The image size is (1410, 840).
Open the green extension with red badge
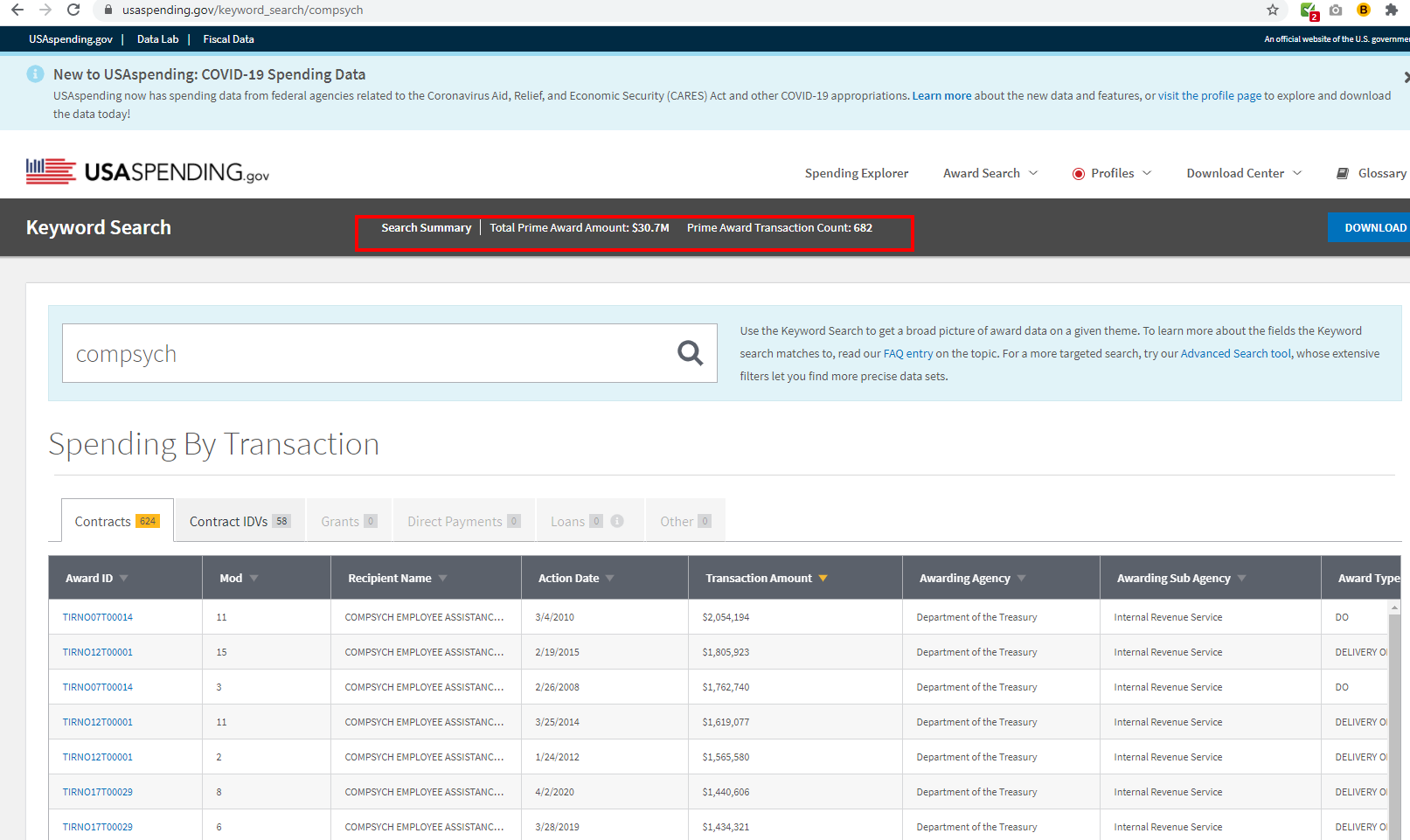[x=1309, y=10]
